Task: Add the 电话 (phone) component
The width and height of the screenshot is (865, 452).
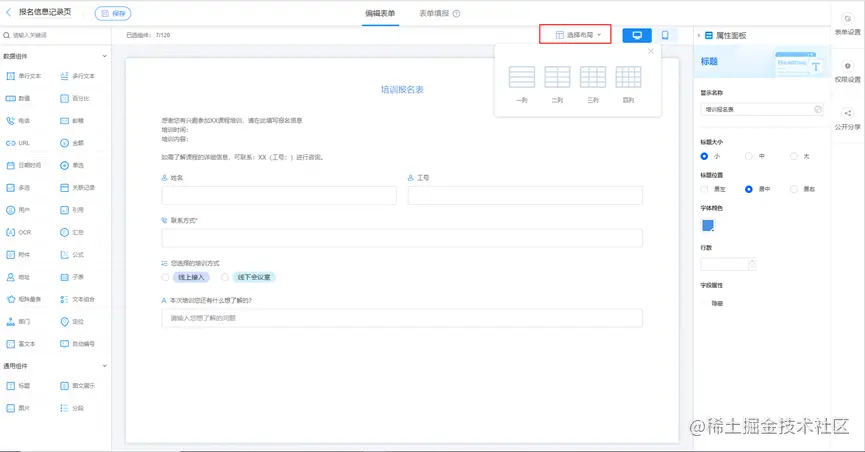Action: click(18, 120)
